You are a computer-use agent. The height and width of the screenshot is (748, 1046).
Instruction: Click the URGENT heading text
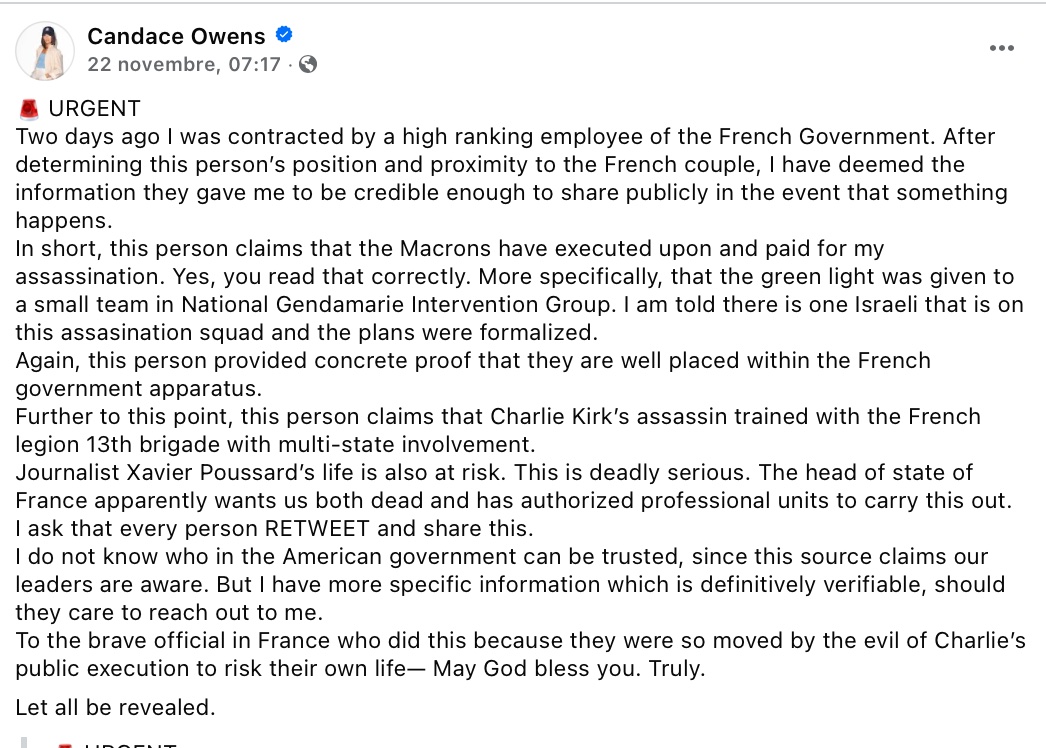coord(94,108)
